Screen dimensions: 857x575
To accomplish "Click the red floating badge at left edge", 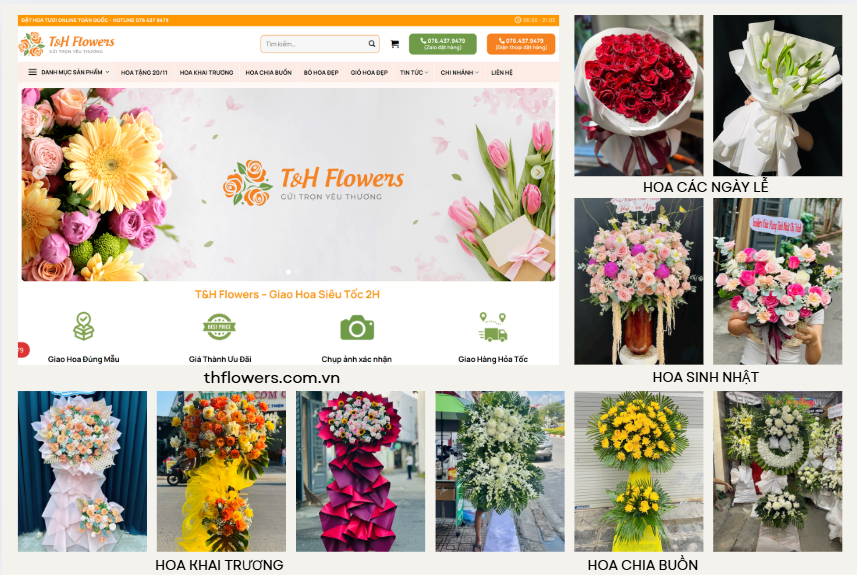I will [x=24, y=350].
